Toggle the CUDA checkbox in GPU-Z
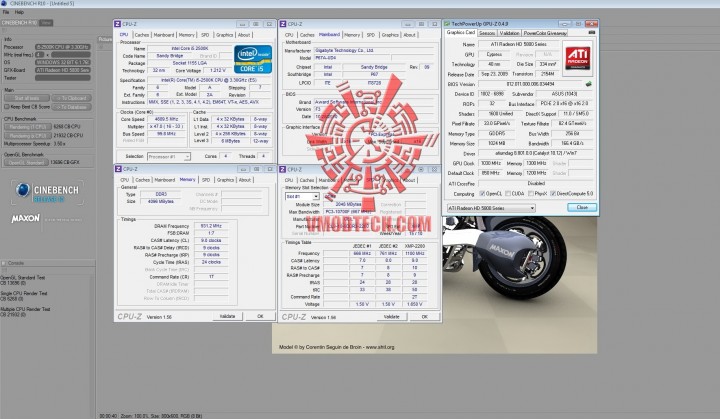The image size is (720, 419). (x=508, y=193)
